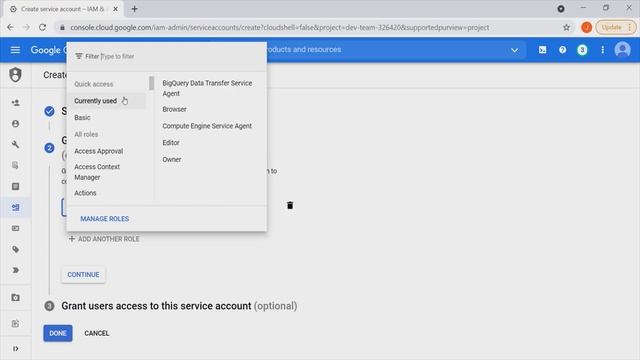Open the main navigation hamburger menu
The width and height of the screenshot is (640, 360).
[x=15, y=50]
